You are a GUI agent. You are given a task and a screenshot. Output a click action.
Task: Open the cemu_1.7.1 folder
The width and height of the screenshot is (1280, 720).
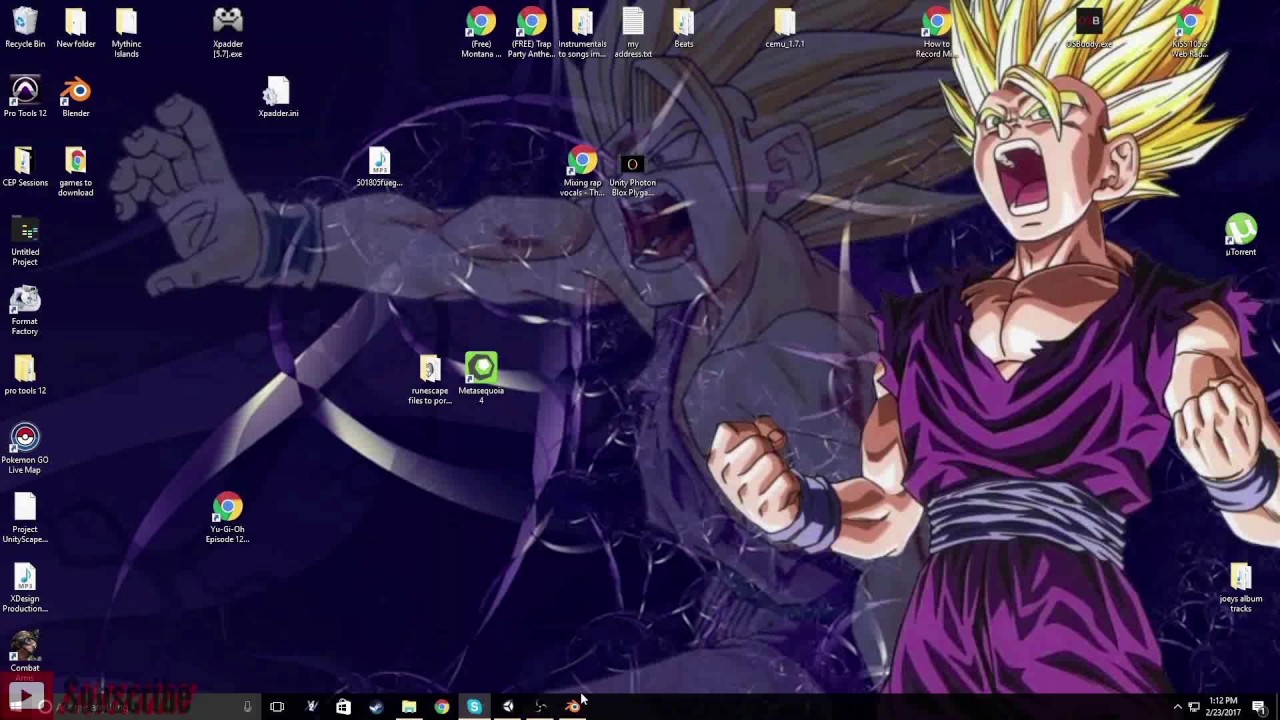point(785,29)
